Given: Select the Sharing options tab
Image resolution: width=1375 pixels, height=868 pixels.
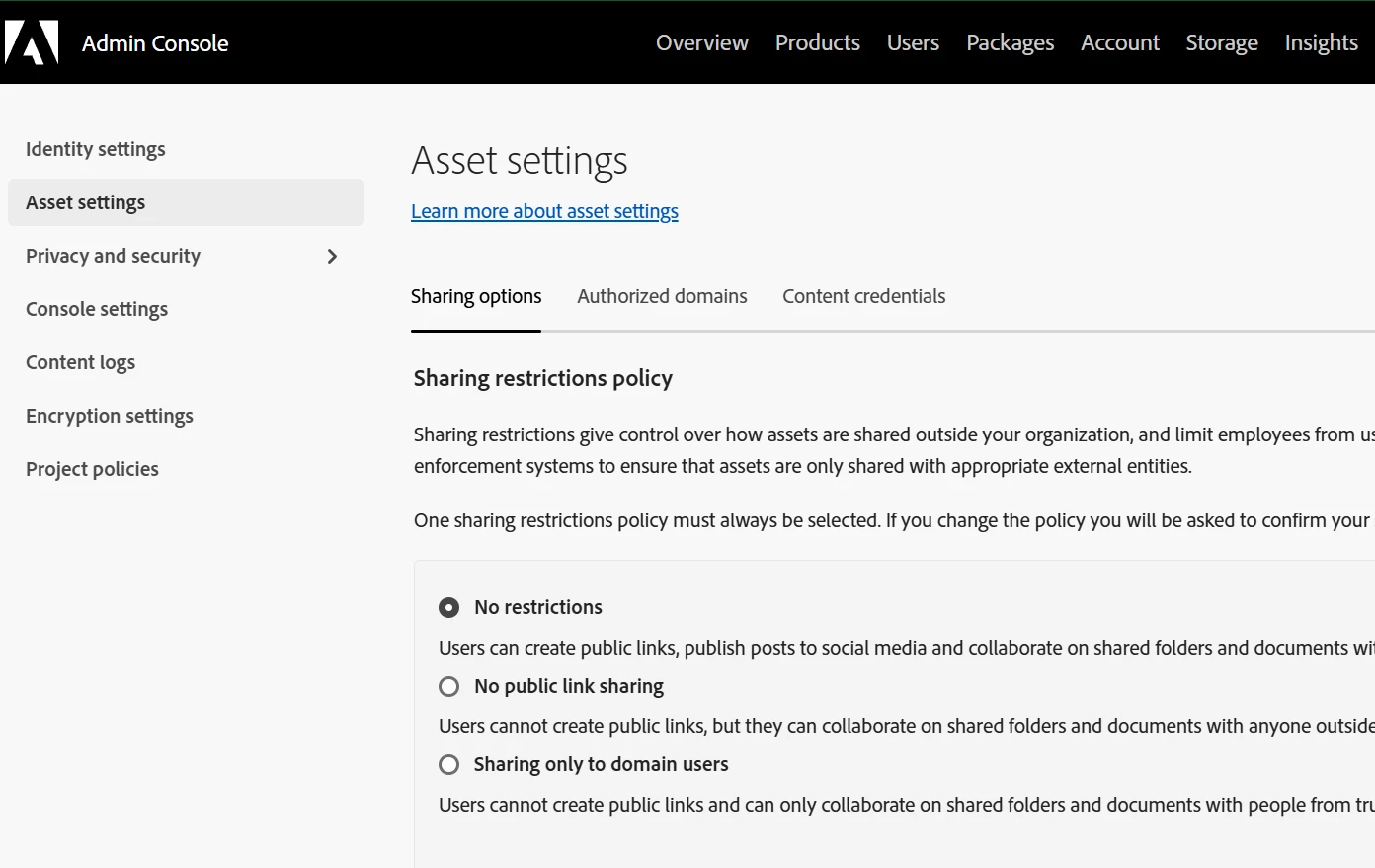Looking at the screenshot, I should tap(476, 296).
